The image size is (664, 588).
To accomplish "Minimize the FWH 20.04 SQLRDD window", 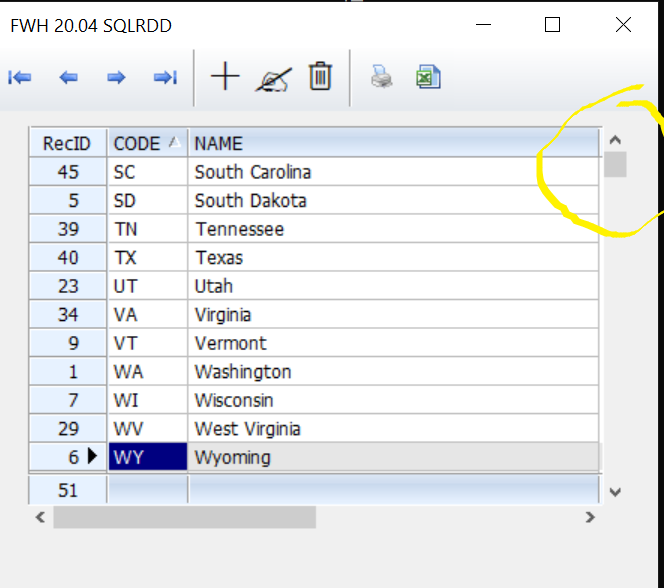I will (483, 25).
